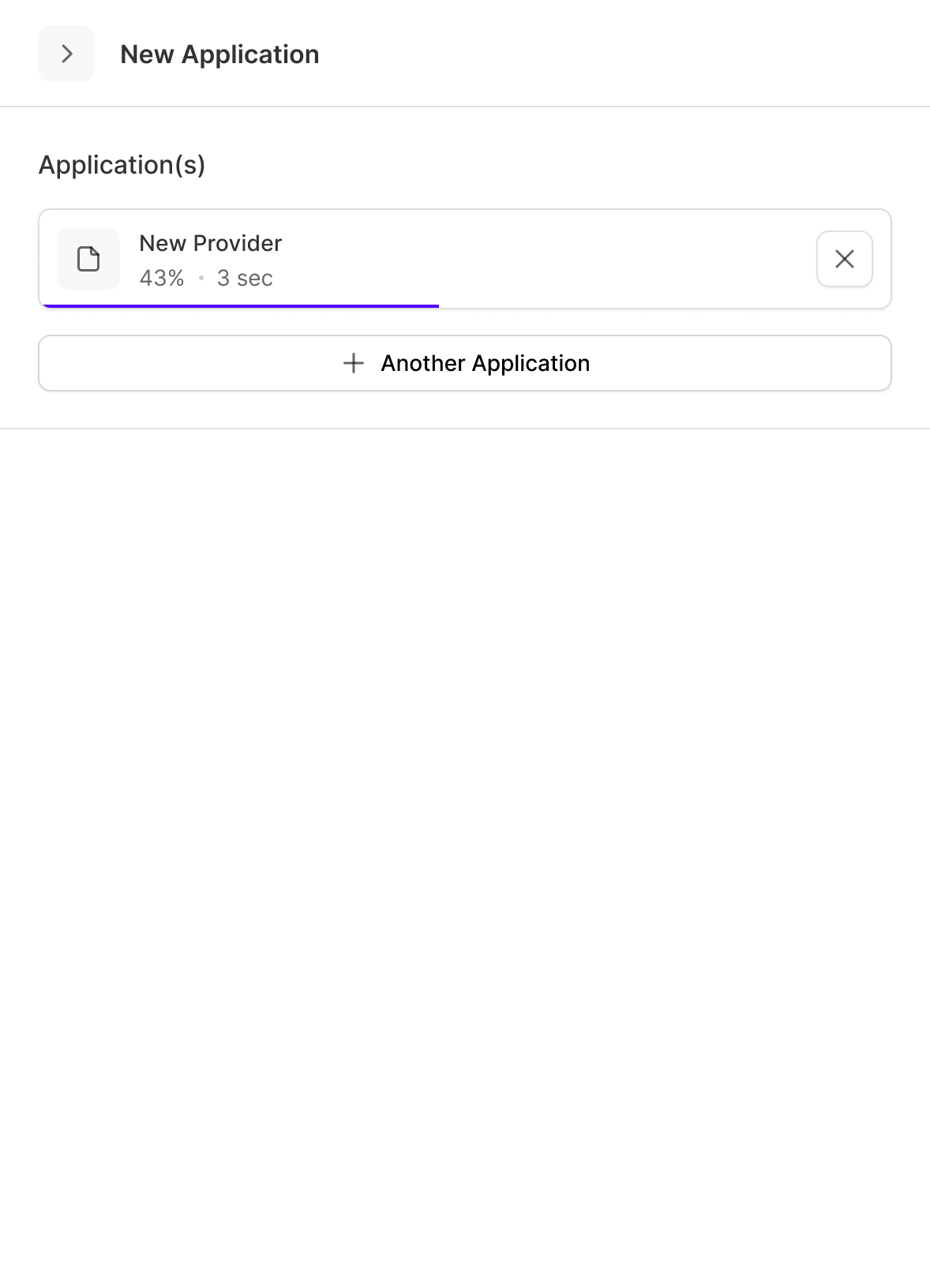Click the purple filled upload progress bar
Screen dimensions: 930x1288
click(x=240, y=305)
